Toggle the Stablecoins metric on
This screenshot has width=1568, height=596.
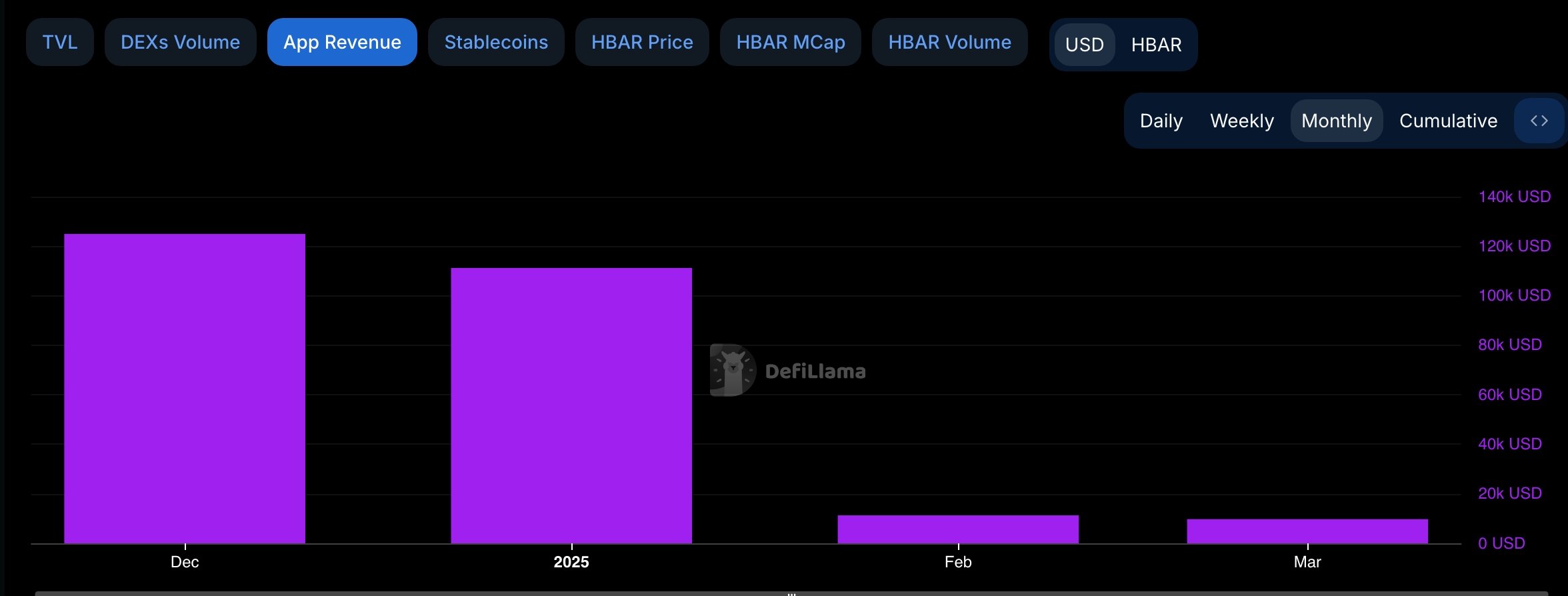point(496,42)
